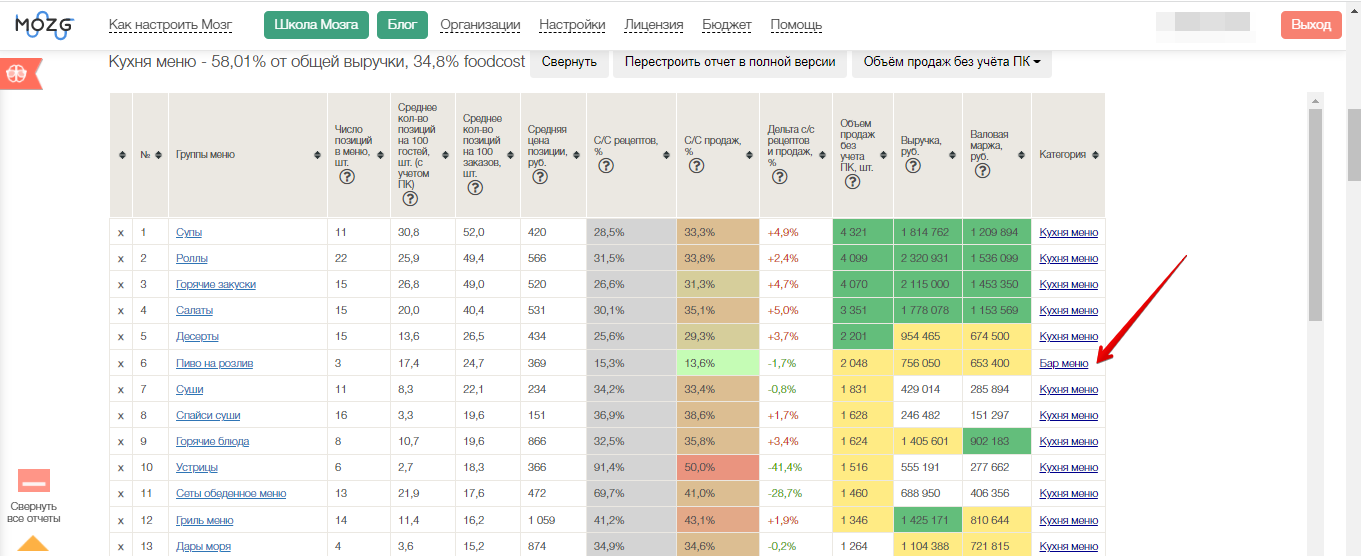Sort by № column arrows

[161, 155]
